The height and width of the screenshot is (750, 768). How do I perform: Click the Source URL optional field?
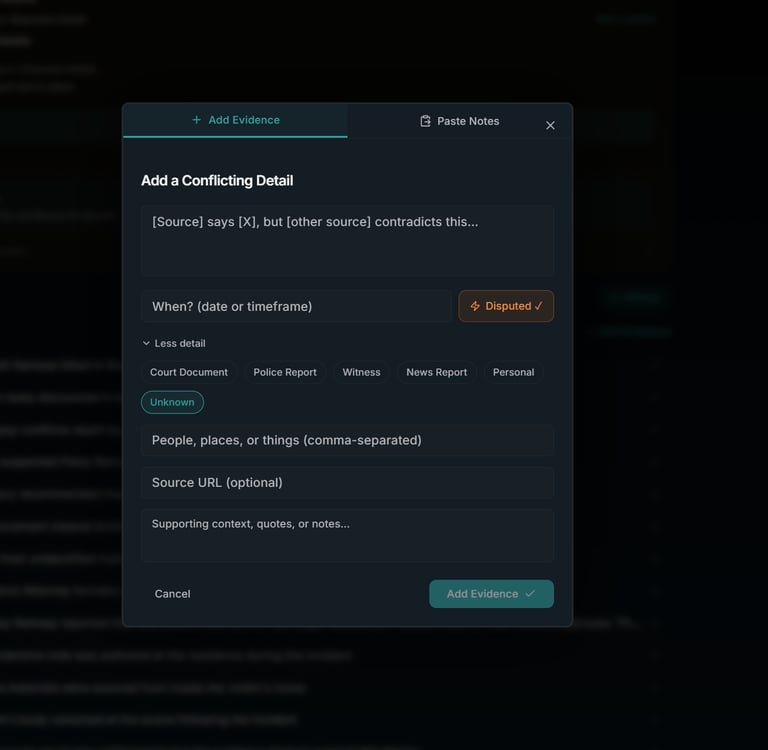(x=347, y=482)
